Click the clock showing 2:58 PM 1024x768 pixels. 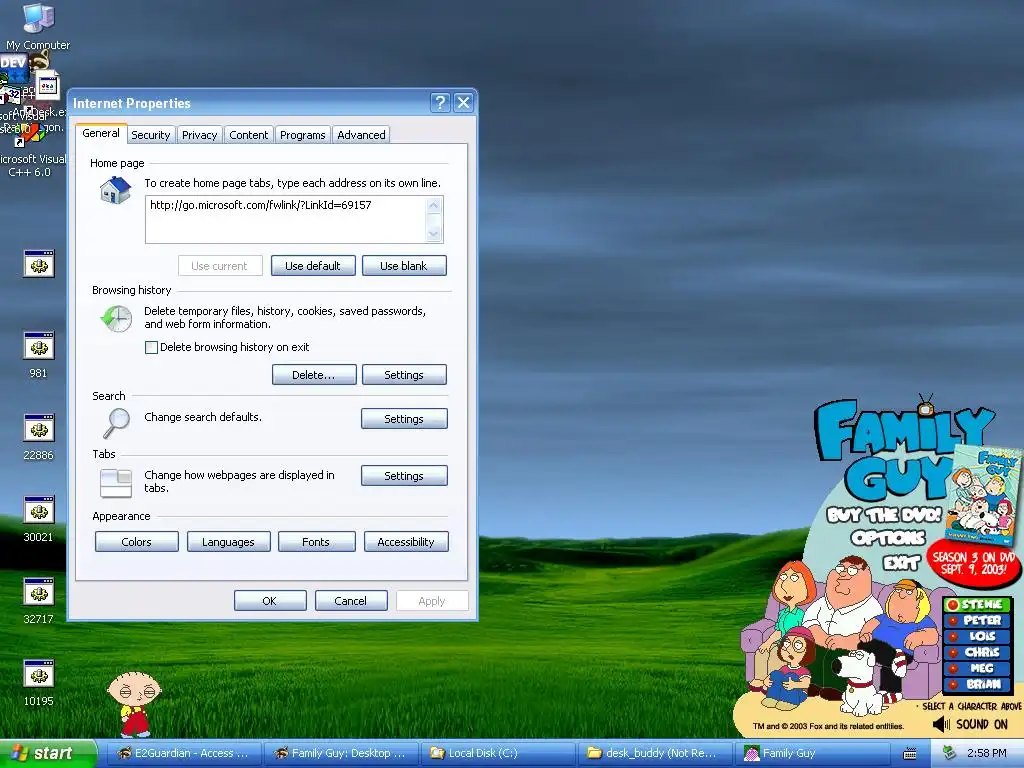pyautogui.click(x=986, y=753)
